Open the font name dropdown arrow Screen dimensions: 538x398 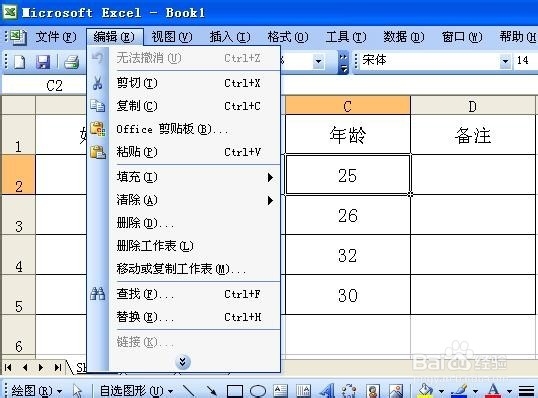pos(505,61)
